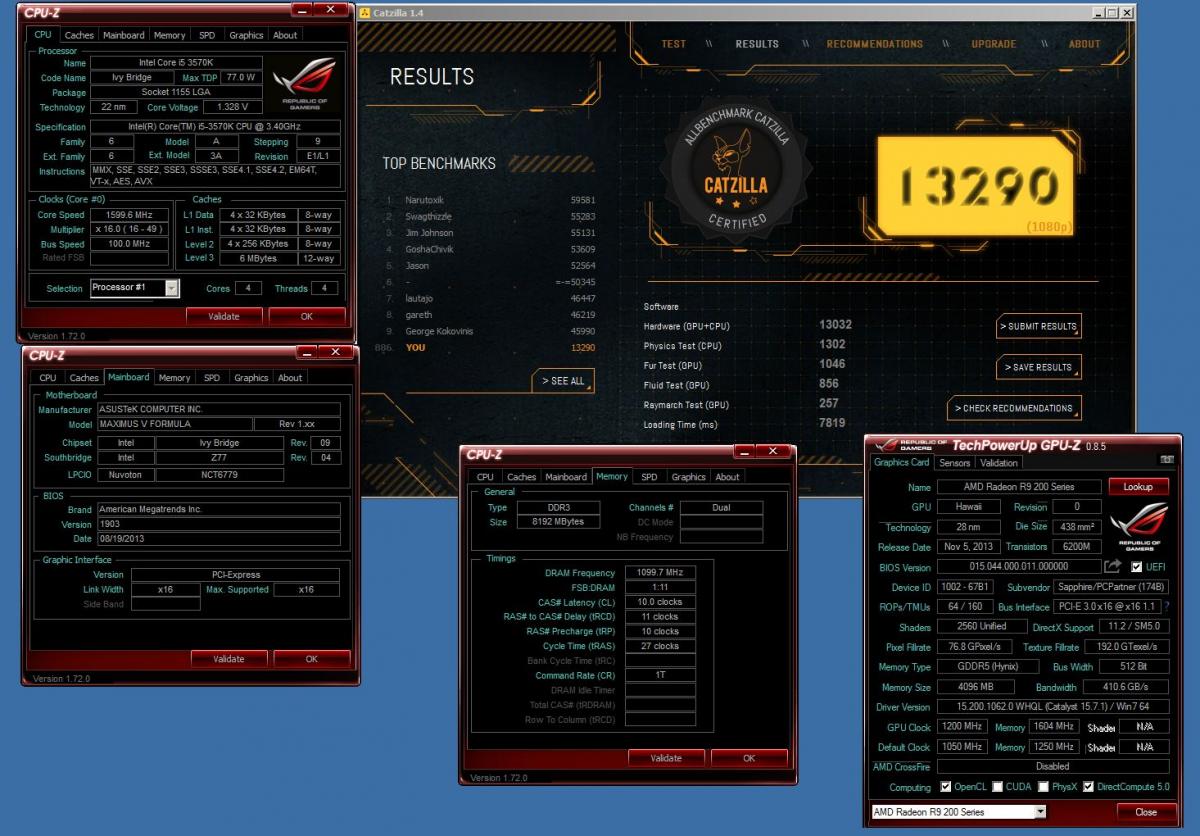The height and width of the screenshot is (836, 1200).
Task: Click Validate in CPU-Z memory window
Action: tap(666, 758)
